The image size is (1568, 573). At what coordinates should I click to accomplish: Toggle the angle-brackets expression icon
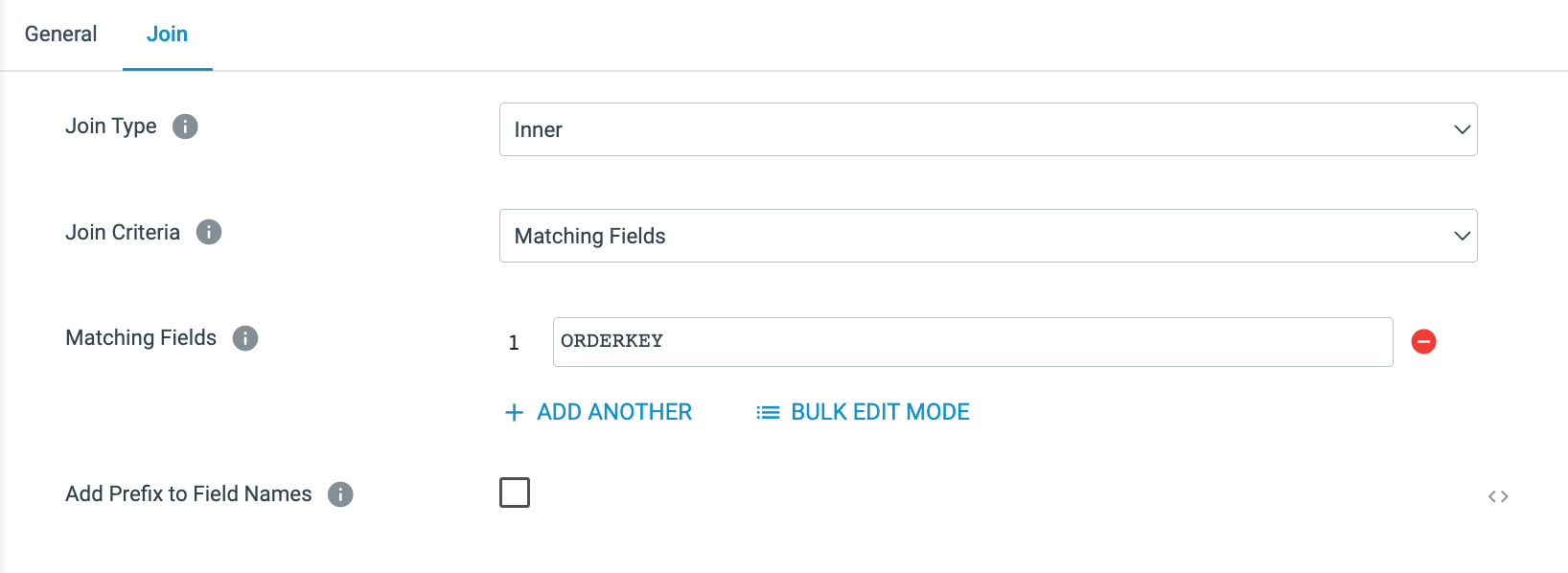pos(1498,496)
